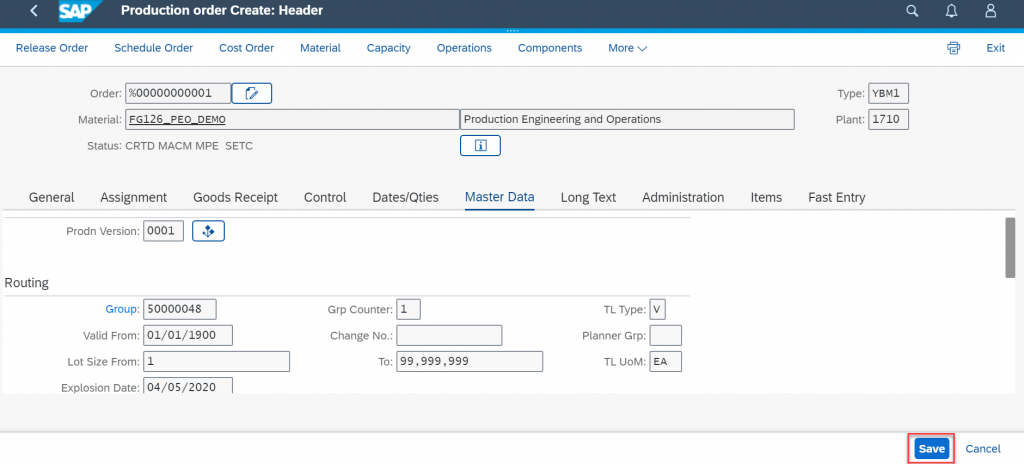This screenshot has width=1024, height=464.
Task: Open Material from the toolbar
Action: 320,48
